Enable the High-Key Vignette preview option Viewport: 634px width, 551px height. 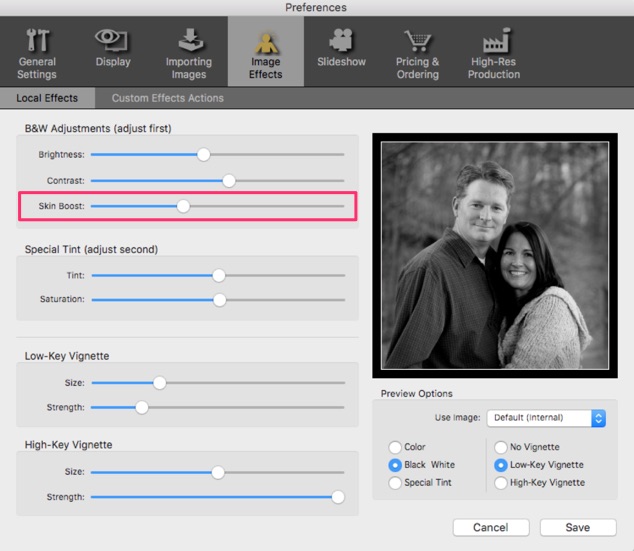pyautogui.click(x=501, y=483)
